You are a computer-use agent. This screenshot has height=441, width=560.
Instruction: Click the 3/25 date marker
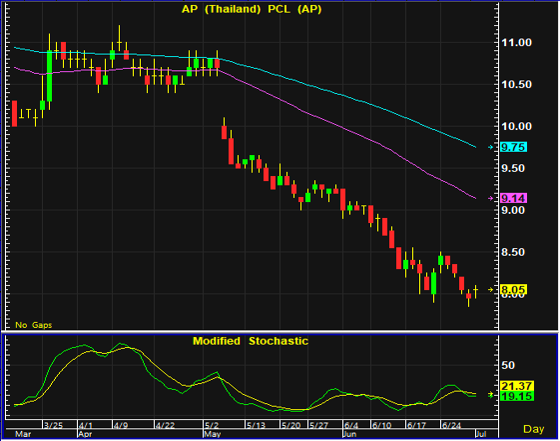point(53,425)
